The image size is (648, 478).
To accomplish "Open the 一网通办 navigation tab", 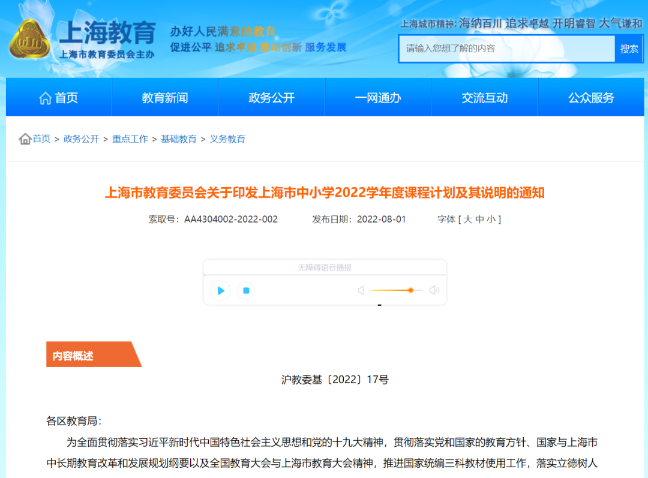I will point(378,98).
